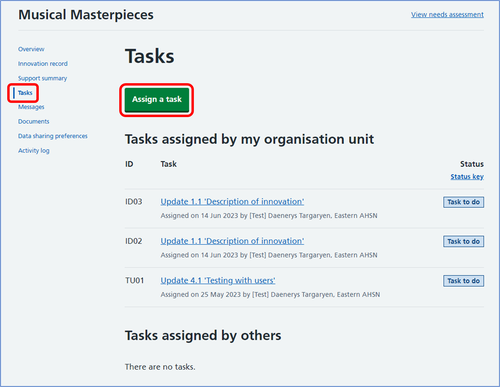Open Documents from the sidebar
500x387 pixels.
33,121
